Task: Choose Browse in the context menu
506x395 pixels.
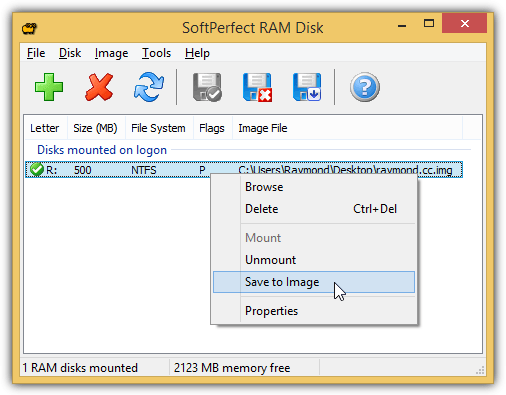Action: (x=314, y=187)
